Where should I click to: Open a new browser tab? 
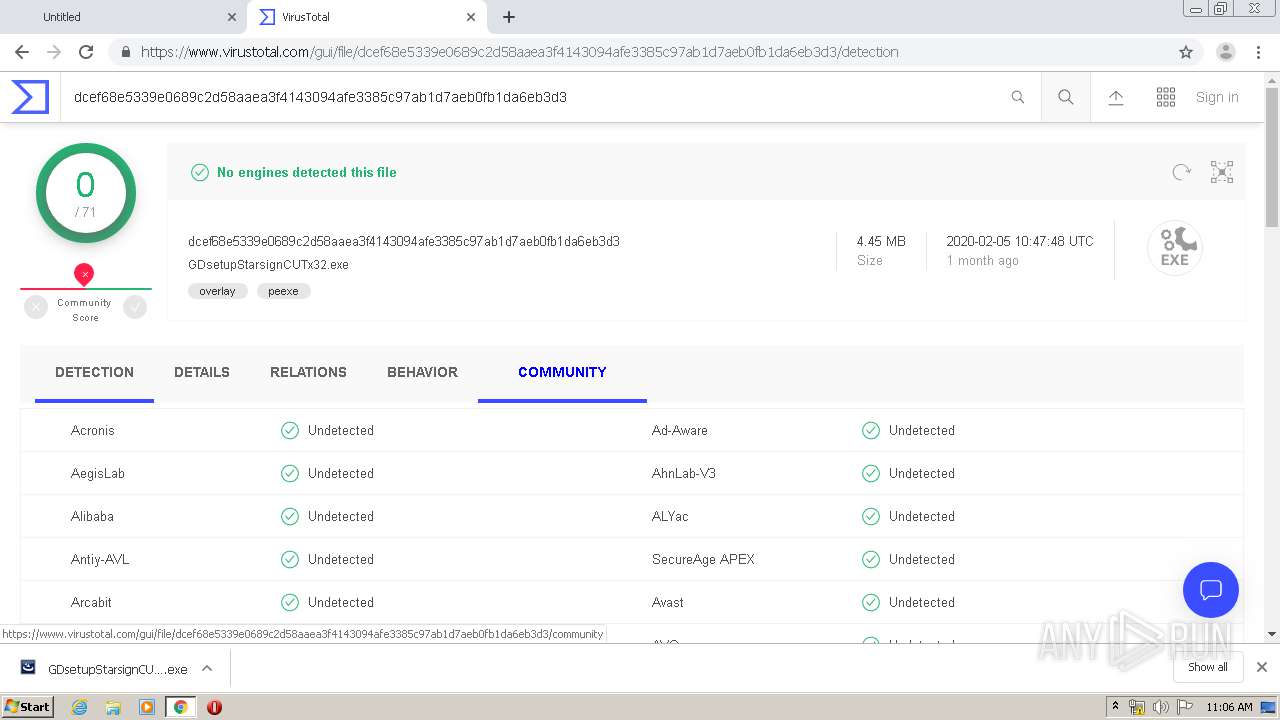point(509,17)
